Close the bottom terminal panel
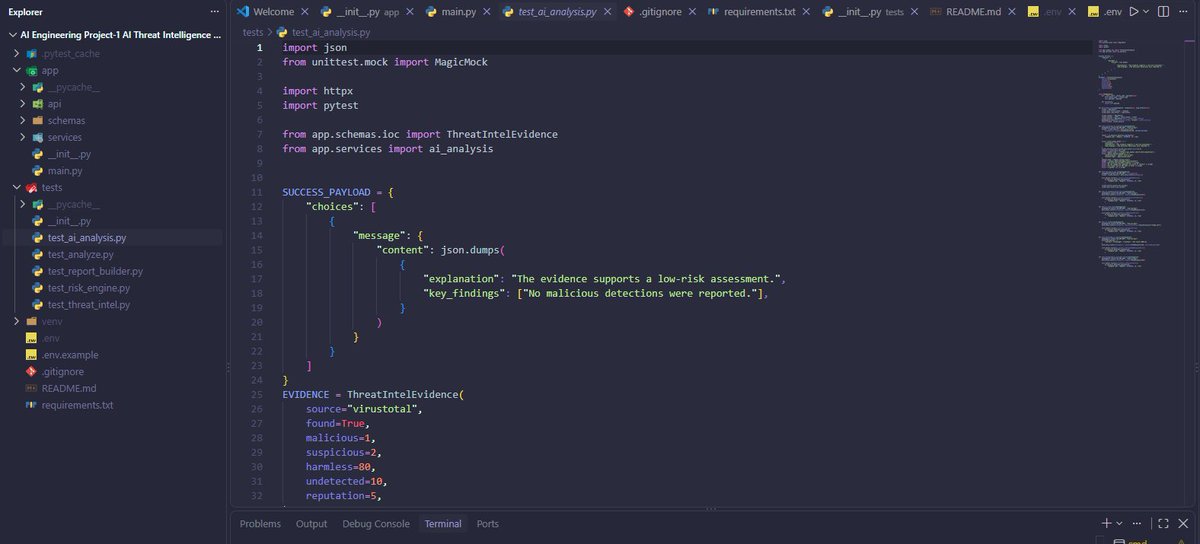The image size is (1200, 544). (1185, 523)
